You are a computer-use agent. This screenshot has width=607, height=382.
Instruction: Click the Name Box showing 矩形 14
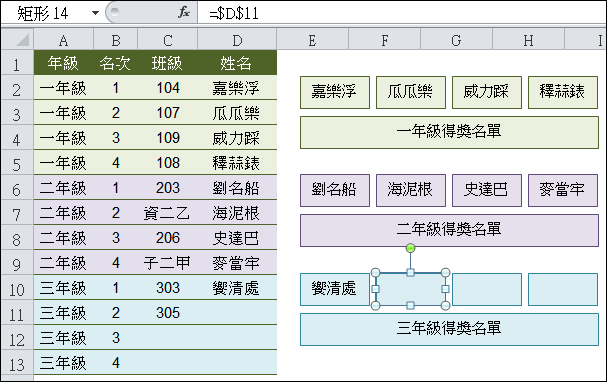(52, 13)
